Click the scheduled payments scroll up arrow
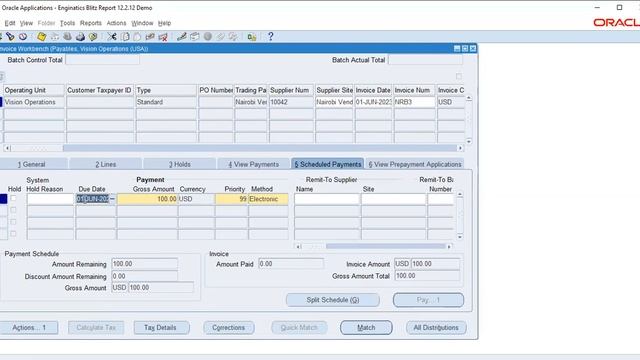The width and height of the screenshot is (640, 360). click(460, 195)
